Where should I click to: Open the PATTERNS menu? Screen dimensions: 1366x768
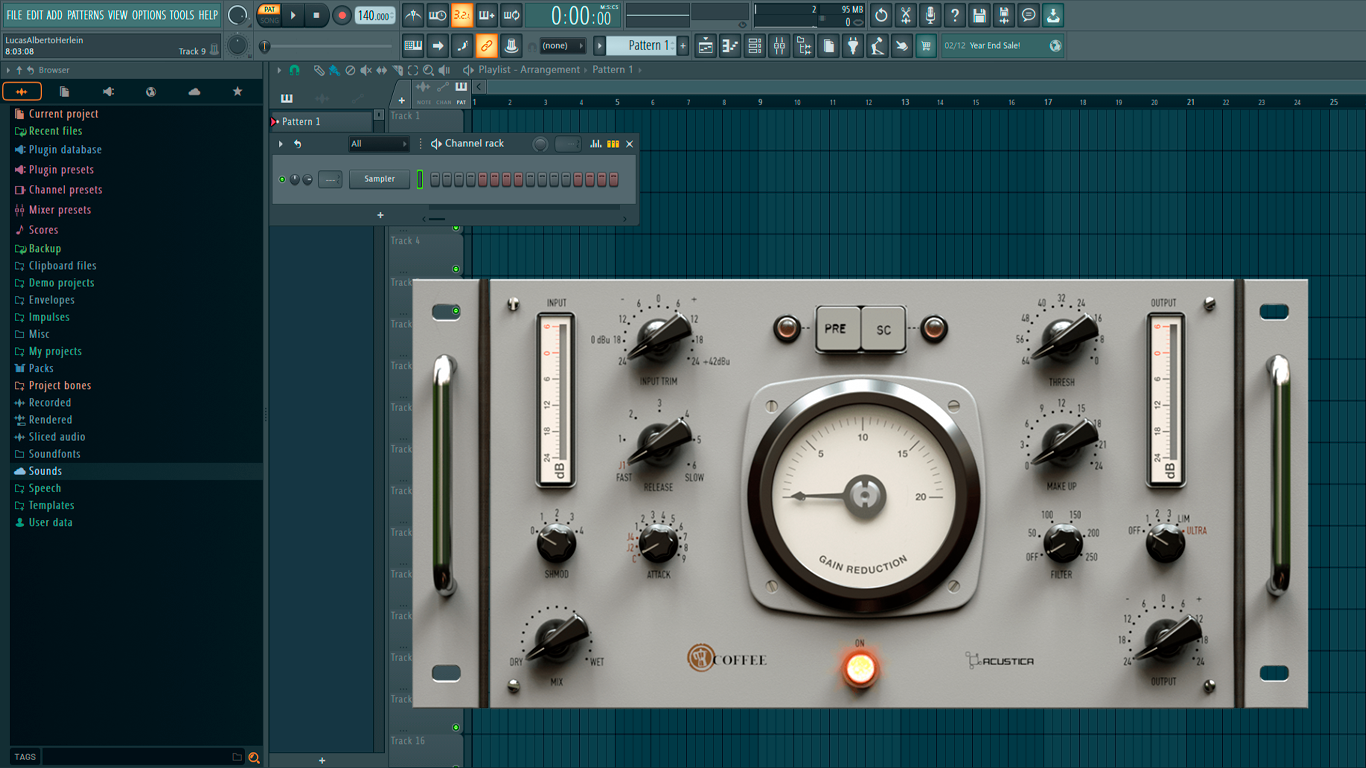pos(85,15)
